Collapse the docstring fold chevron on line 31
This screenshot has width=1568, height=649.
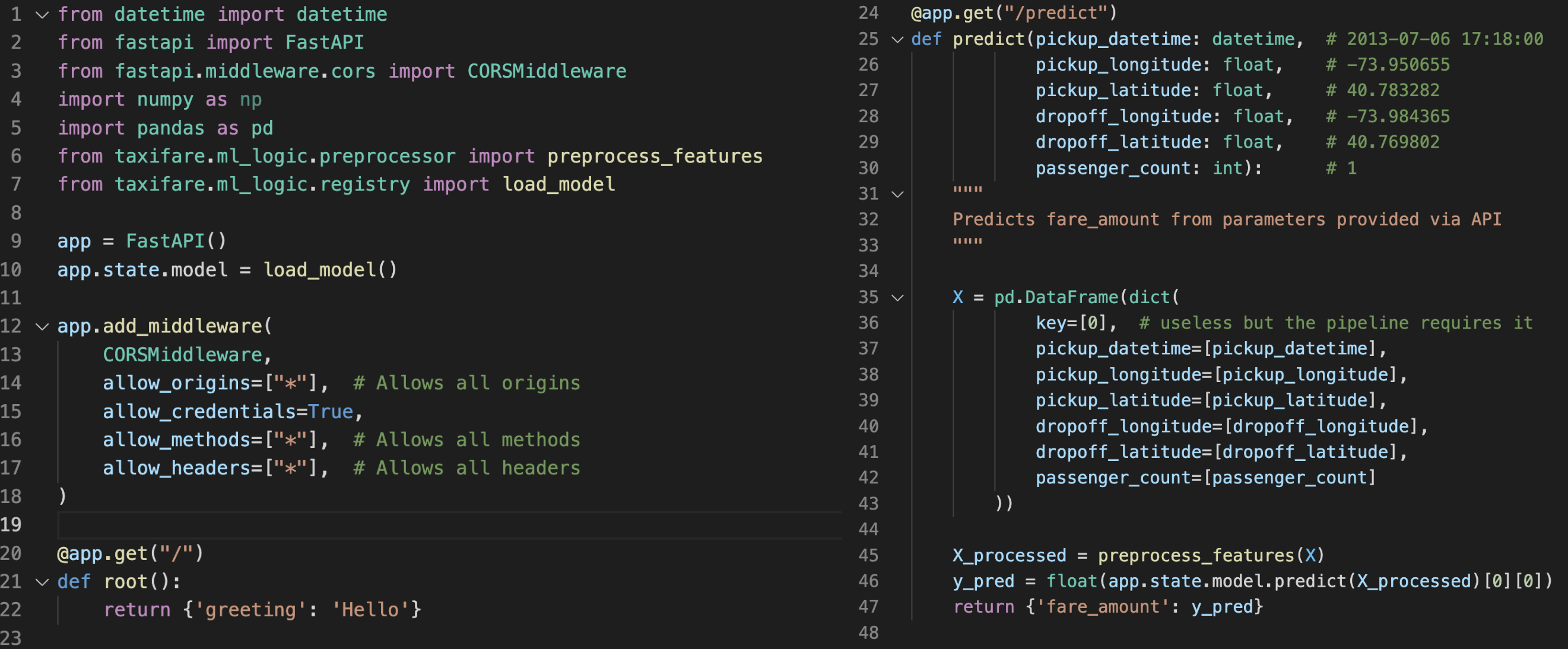(897, 194)
